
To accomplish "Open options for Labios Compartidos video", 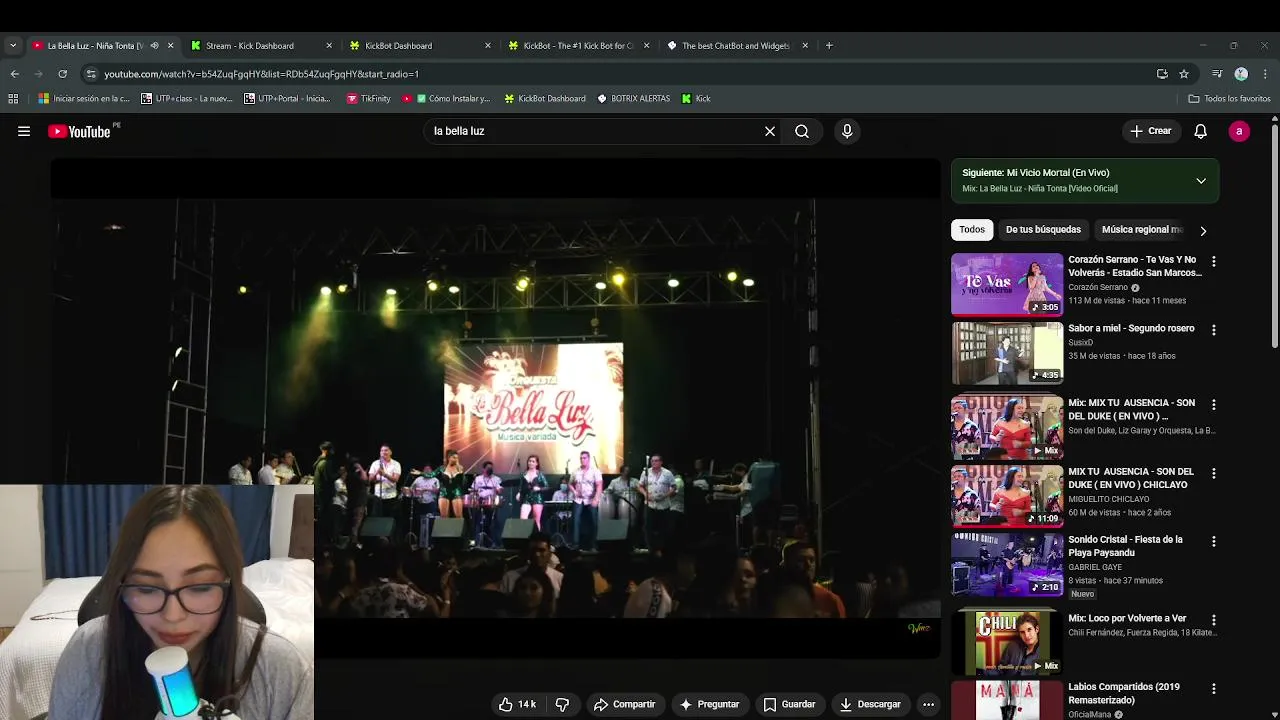I will 1214,689.
